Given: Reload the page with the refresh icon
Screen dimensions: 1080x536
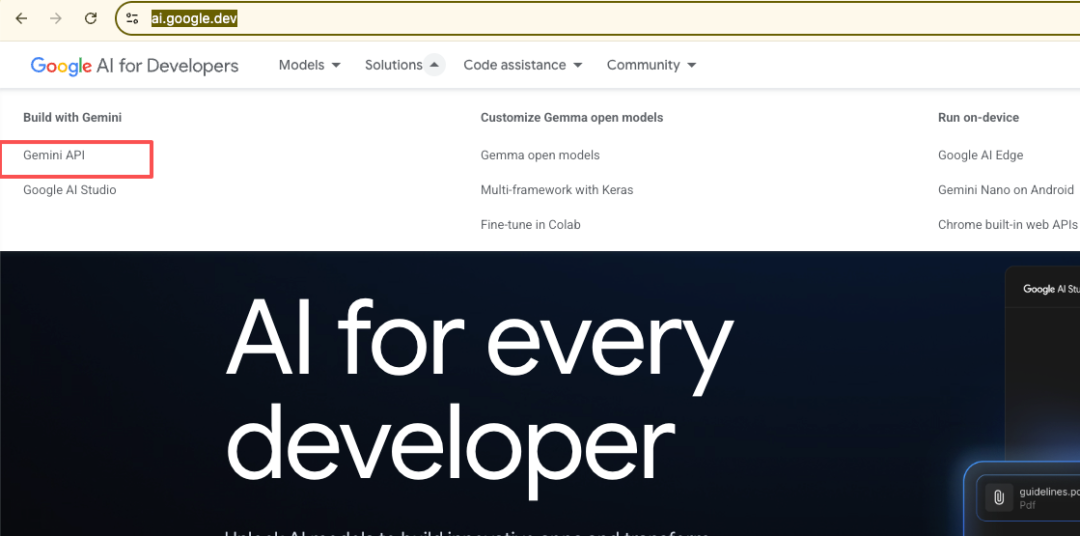Looking at the screenshot, I should click(x=90, y=19).
